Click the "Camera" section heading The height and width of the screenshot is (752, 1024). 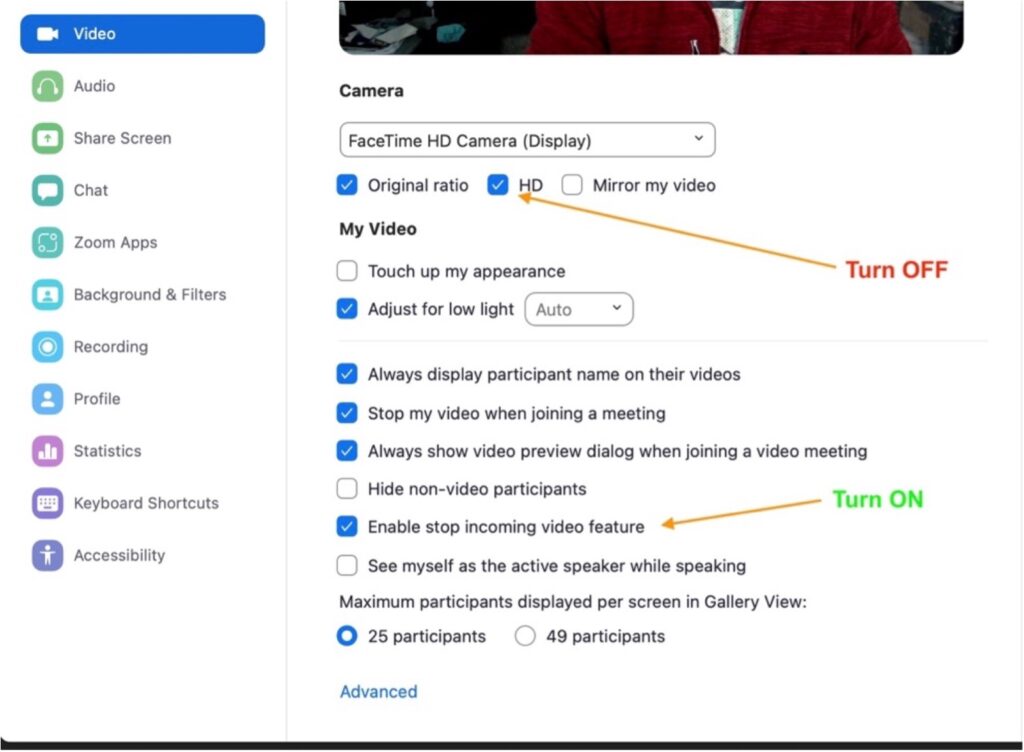click(x=371, y=91)
